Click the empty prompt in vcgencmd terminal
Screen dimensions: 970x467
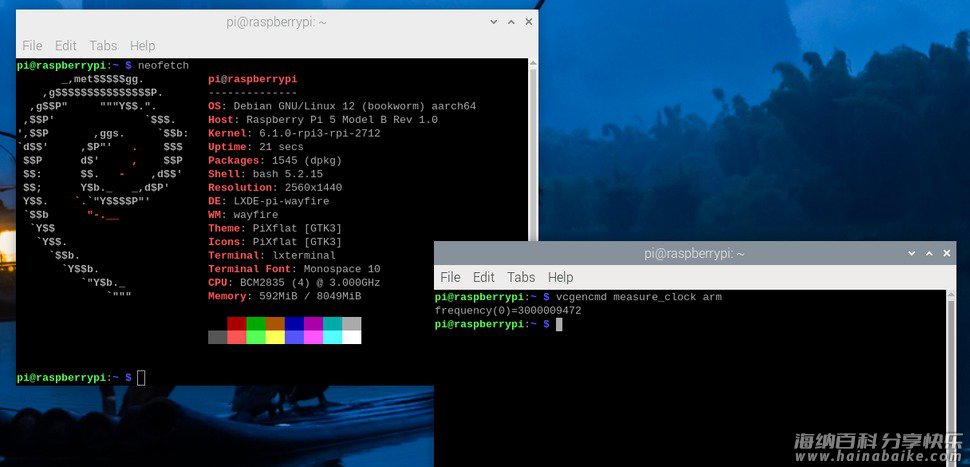pos(498,325)
